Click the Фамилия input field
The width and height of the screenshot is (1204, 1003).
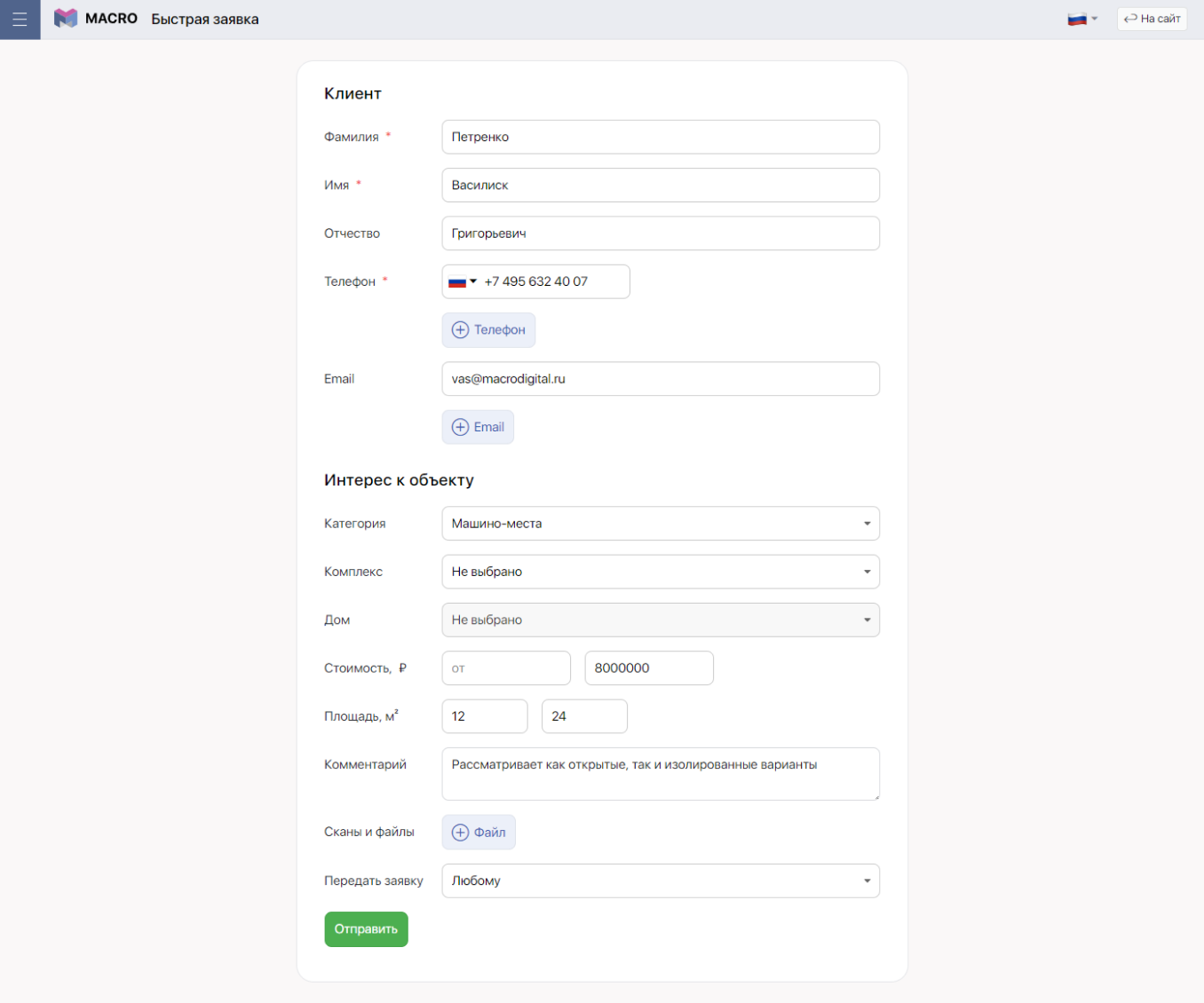pyautogui.click(x=660, y=138)
